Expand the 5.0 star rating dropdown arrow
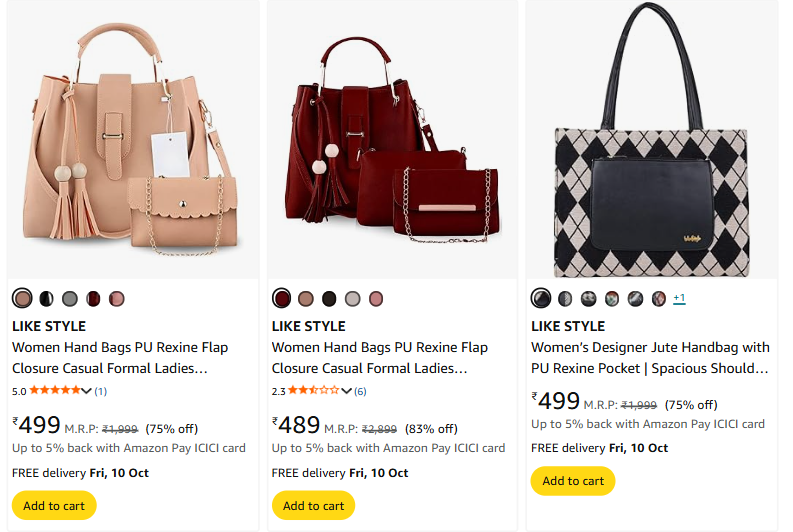This screenshot has height=532, width=793. pos(87,391)
